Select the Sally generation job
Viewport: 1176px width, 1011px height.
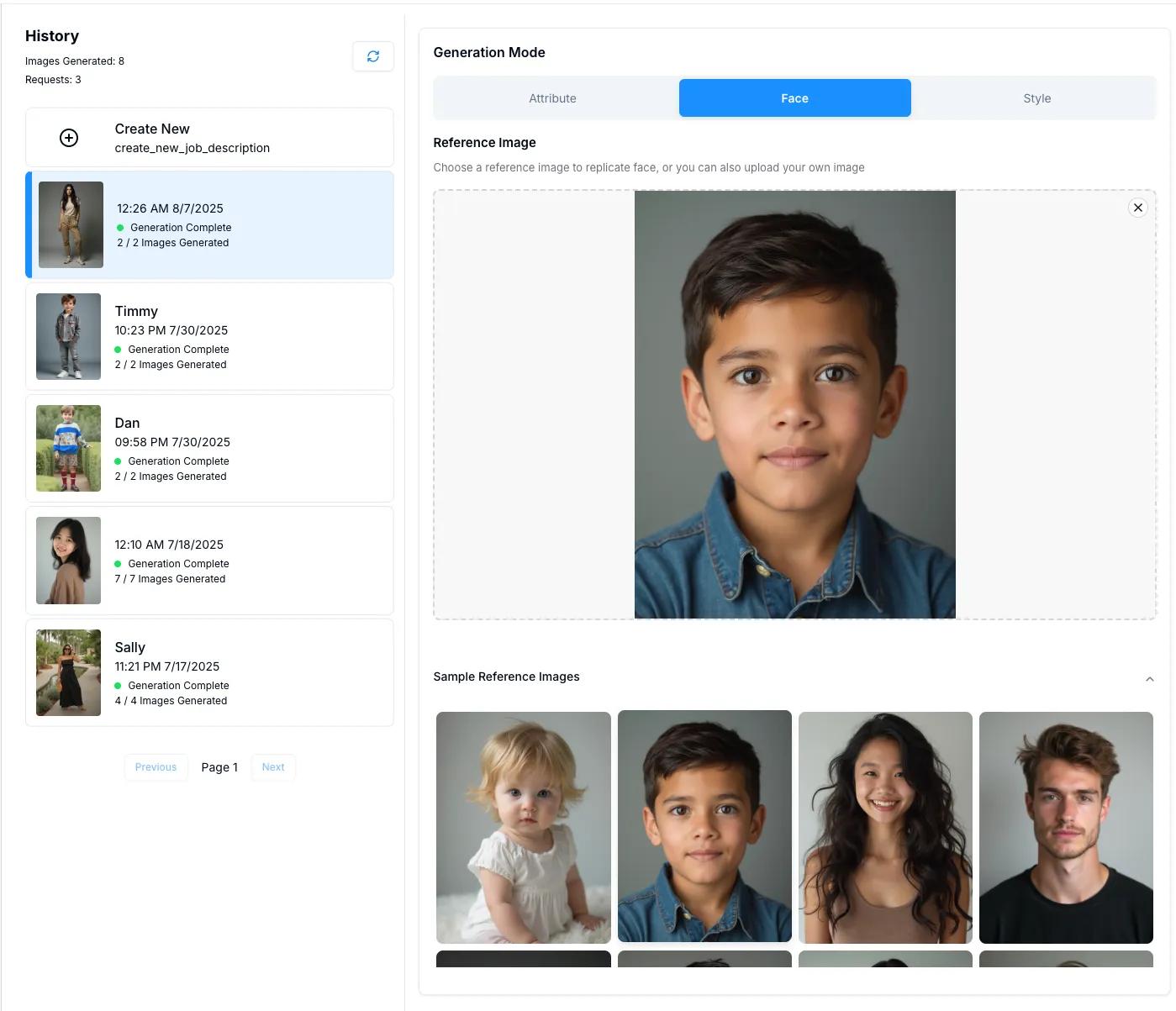click(x=209, y=672)
